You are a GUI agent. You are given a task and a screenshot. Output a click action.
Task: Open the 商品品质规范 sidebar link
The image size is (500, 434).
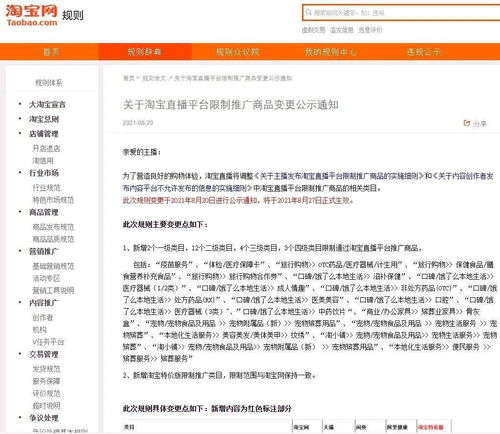point(53,239)
